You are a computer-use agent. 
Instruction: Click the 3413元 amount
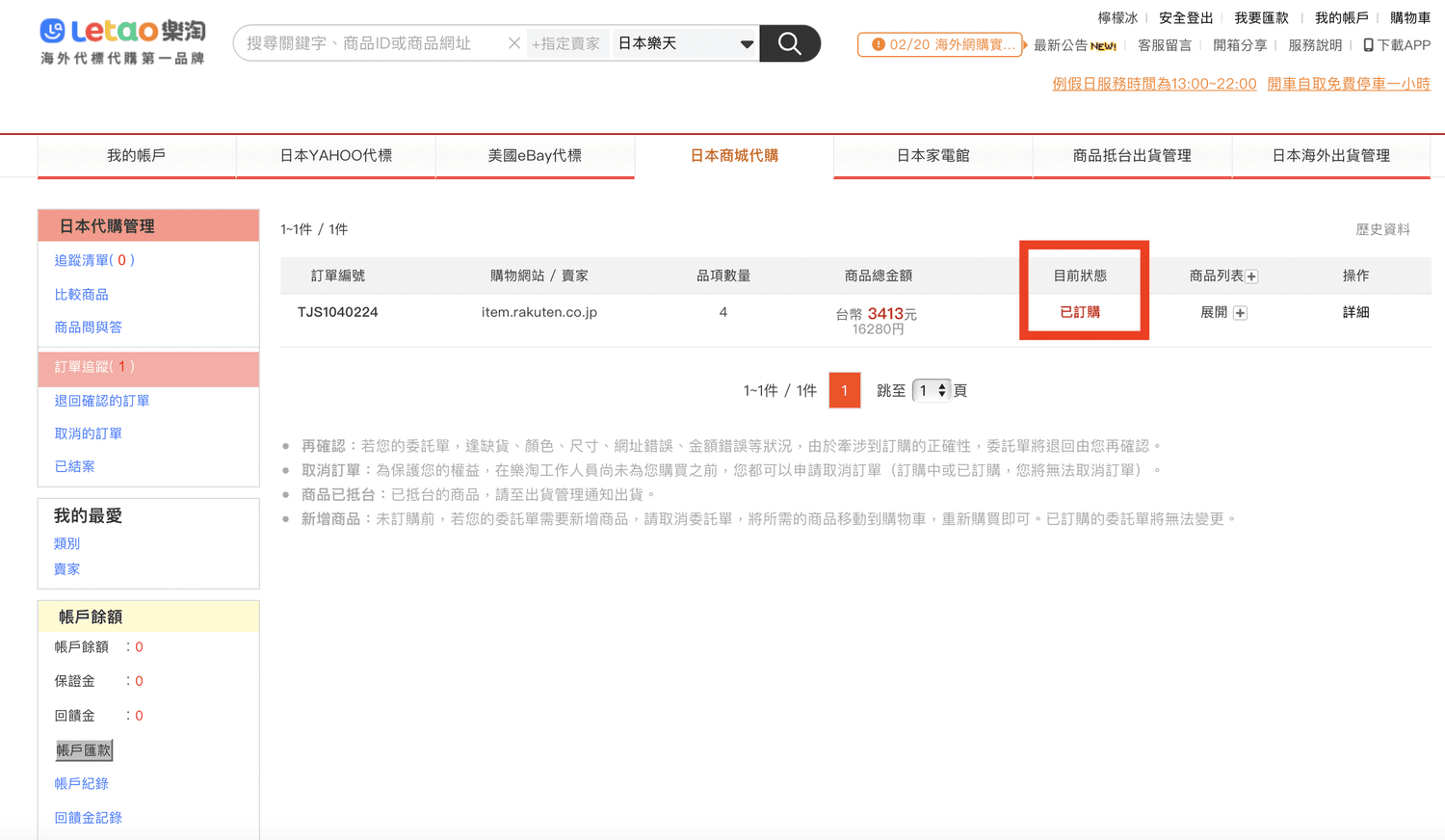click(892, 314)
